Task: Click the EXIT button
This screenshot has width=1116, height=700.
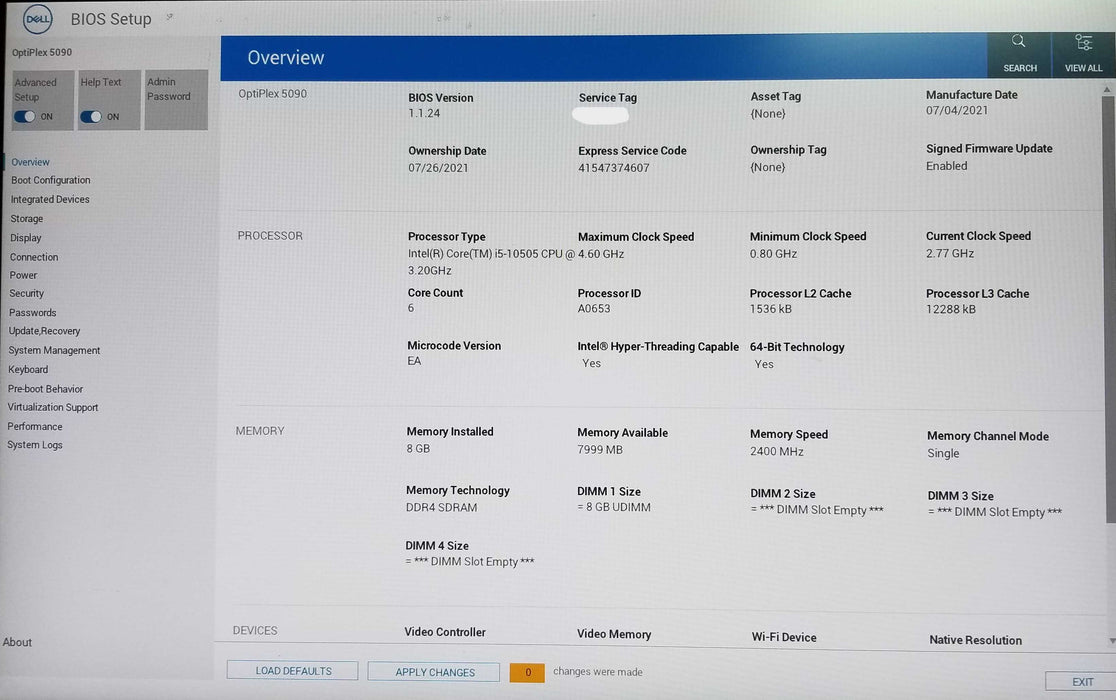Action: pyautogui.click(x=1081, y=682)
